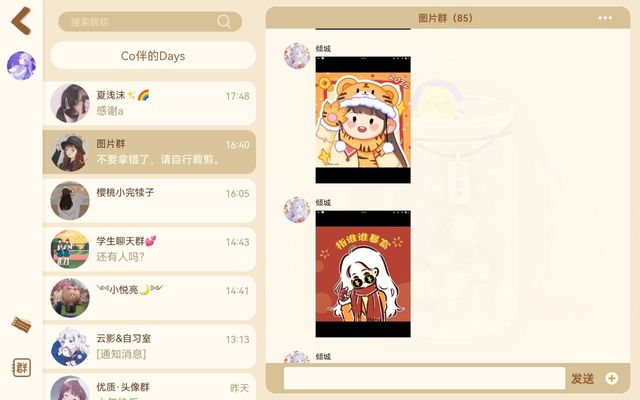The width and height of the screenshot is (640, 400).
Task: Click the message text input box
Action: 424,378
